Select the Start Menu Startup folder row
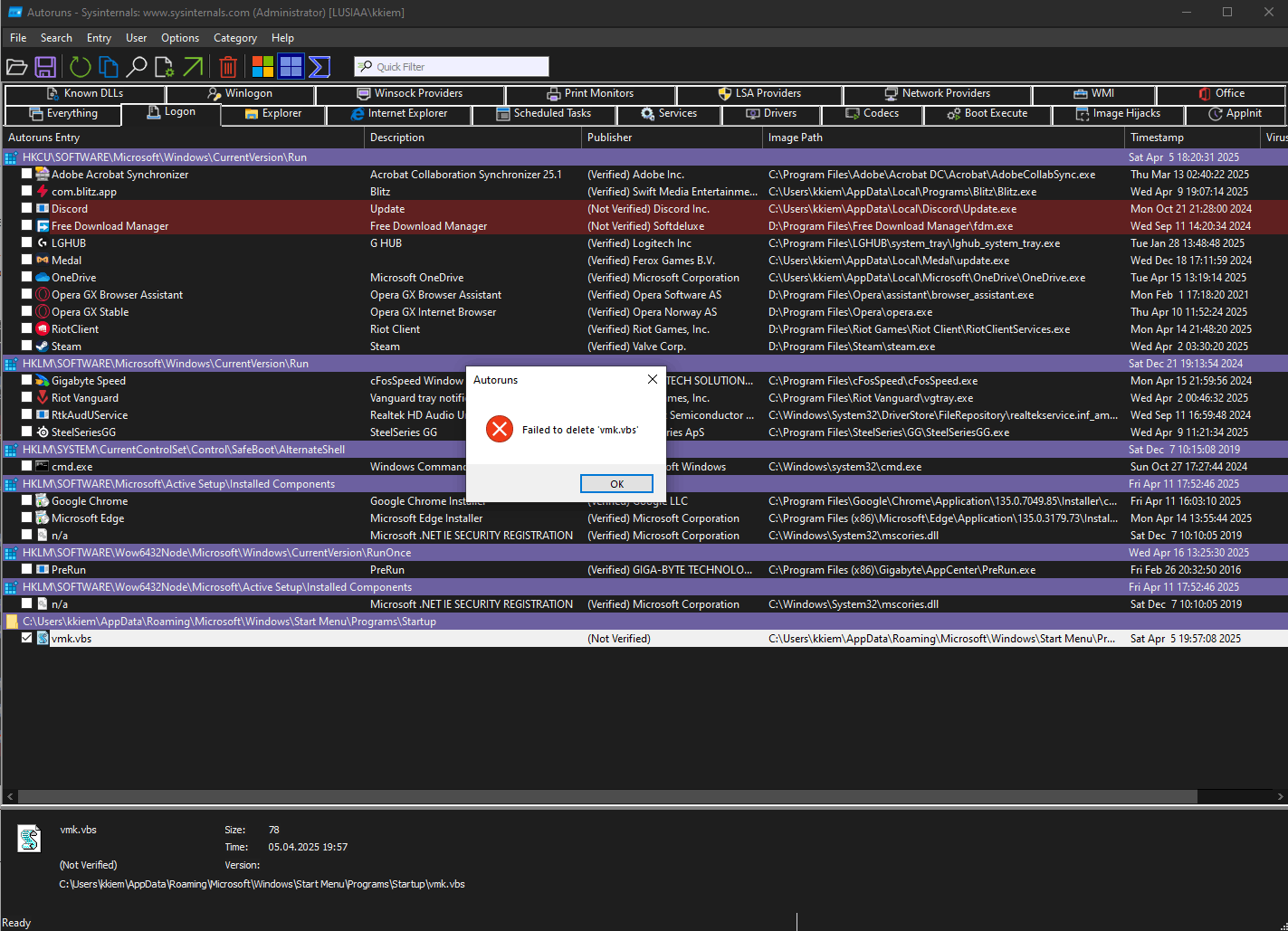The height and width of the screenshot is (931, 1288). (644, 622)
